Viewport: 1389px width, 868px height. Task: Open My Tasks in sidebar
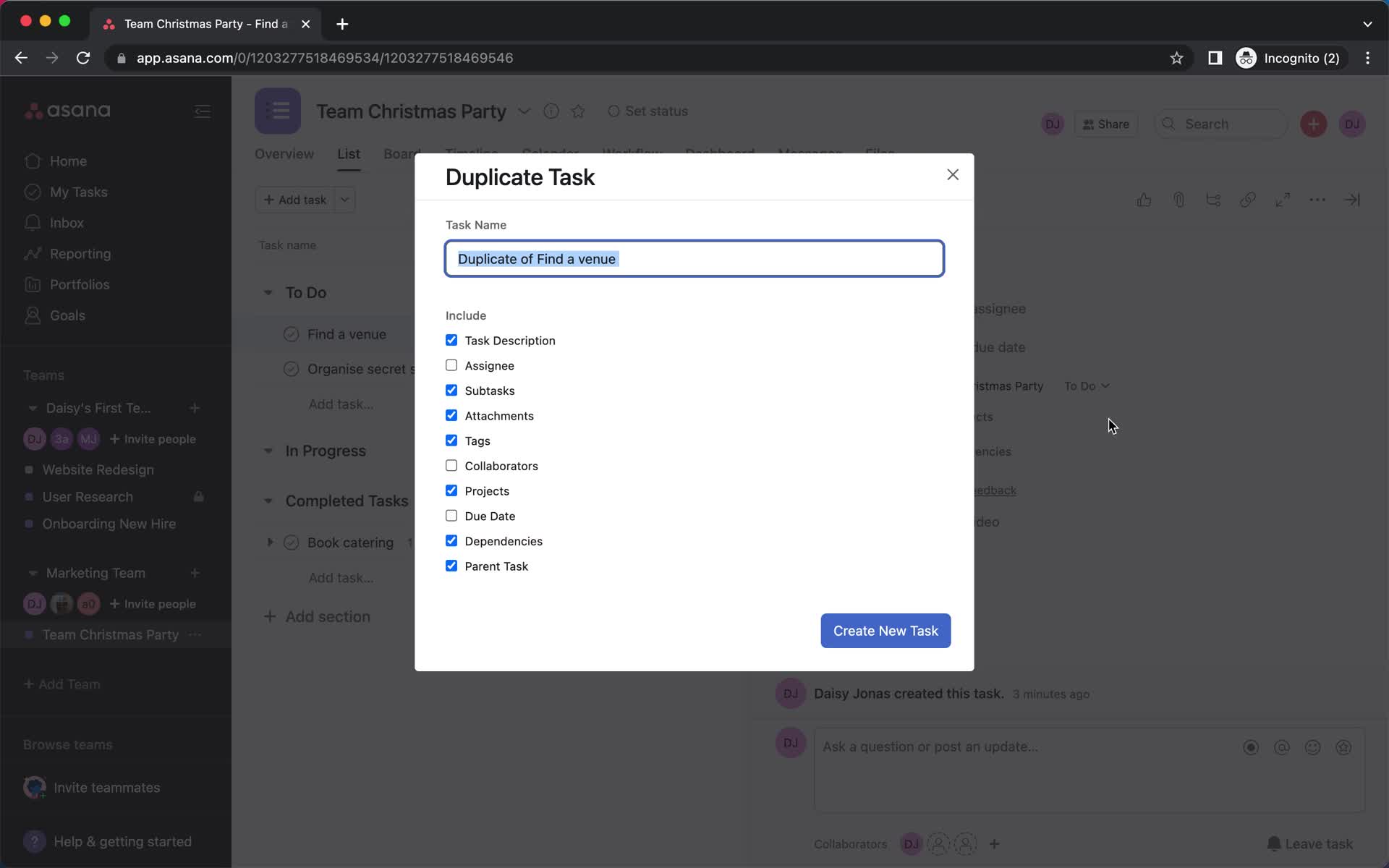pos(78,192)
